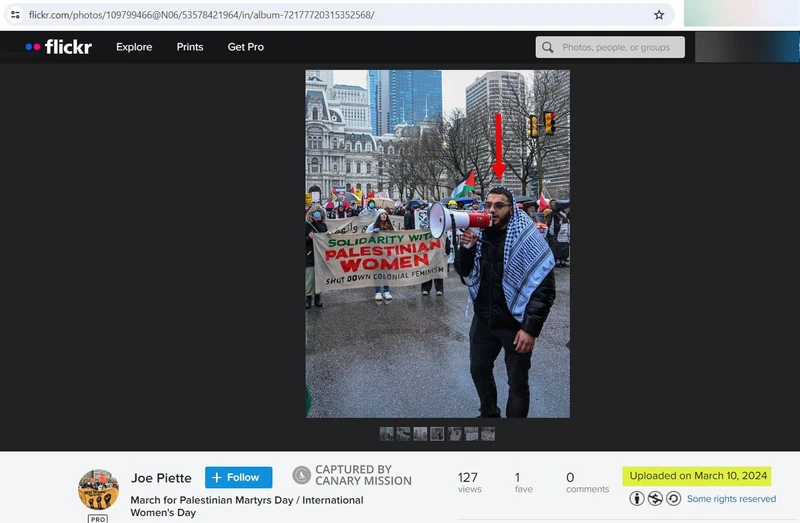Viewport: 800px width, 523px height.
Task: Open the Explore menu
Action: tap(134, 47)
